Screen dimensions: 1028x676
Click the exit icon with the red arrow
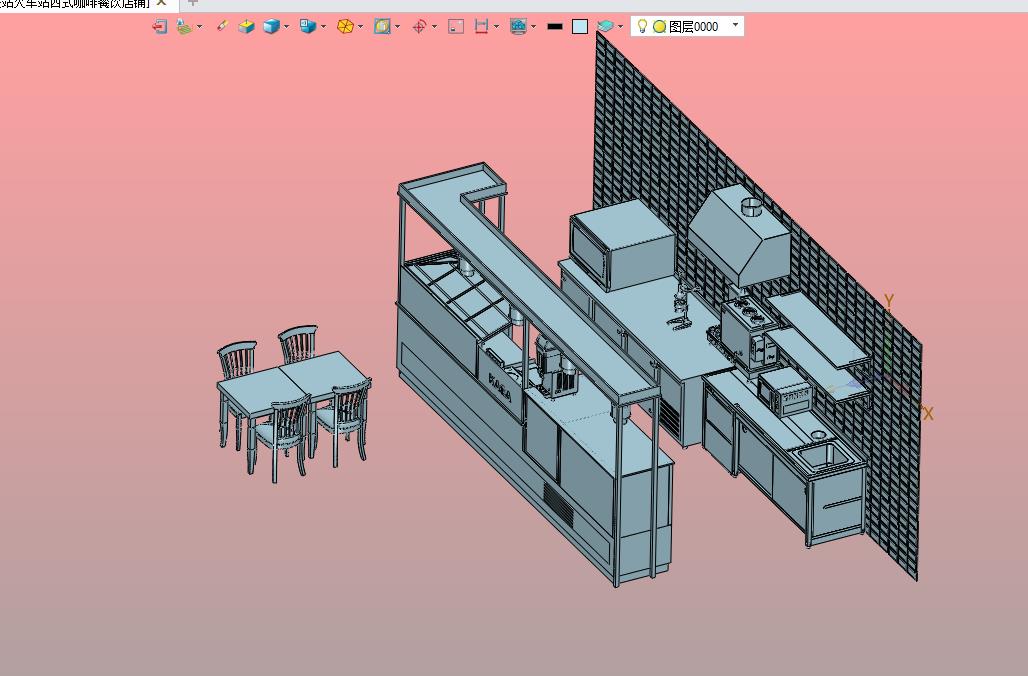[159, 26]
